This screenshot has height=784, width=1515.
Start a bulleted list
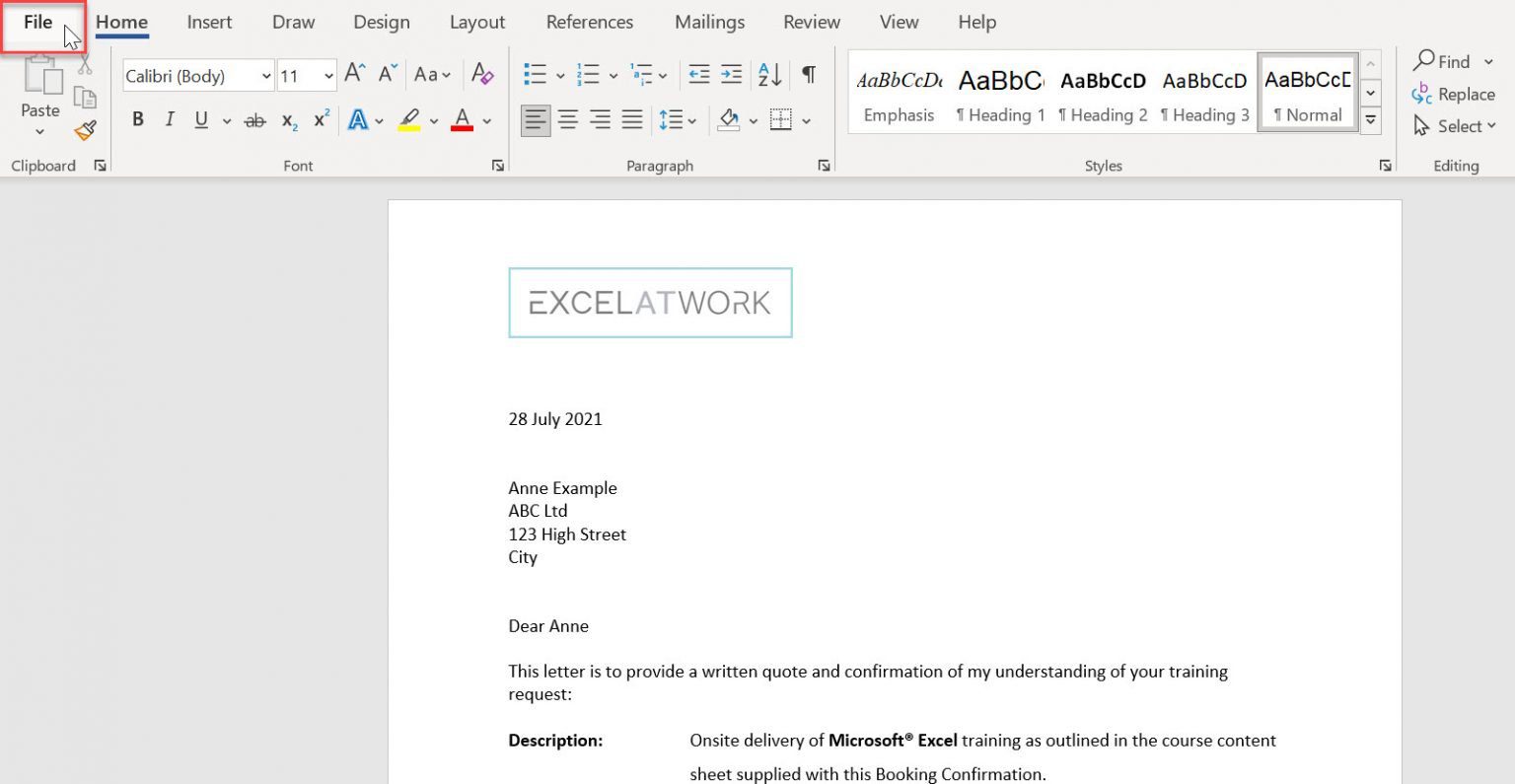[536, 74]
